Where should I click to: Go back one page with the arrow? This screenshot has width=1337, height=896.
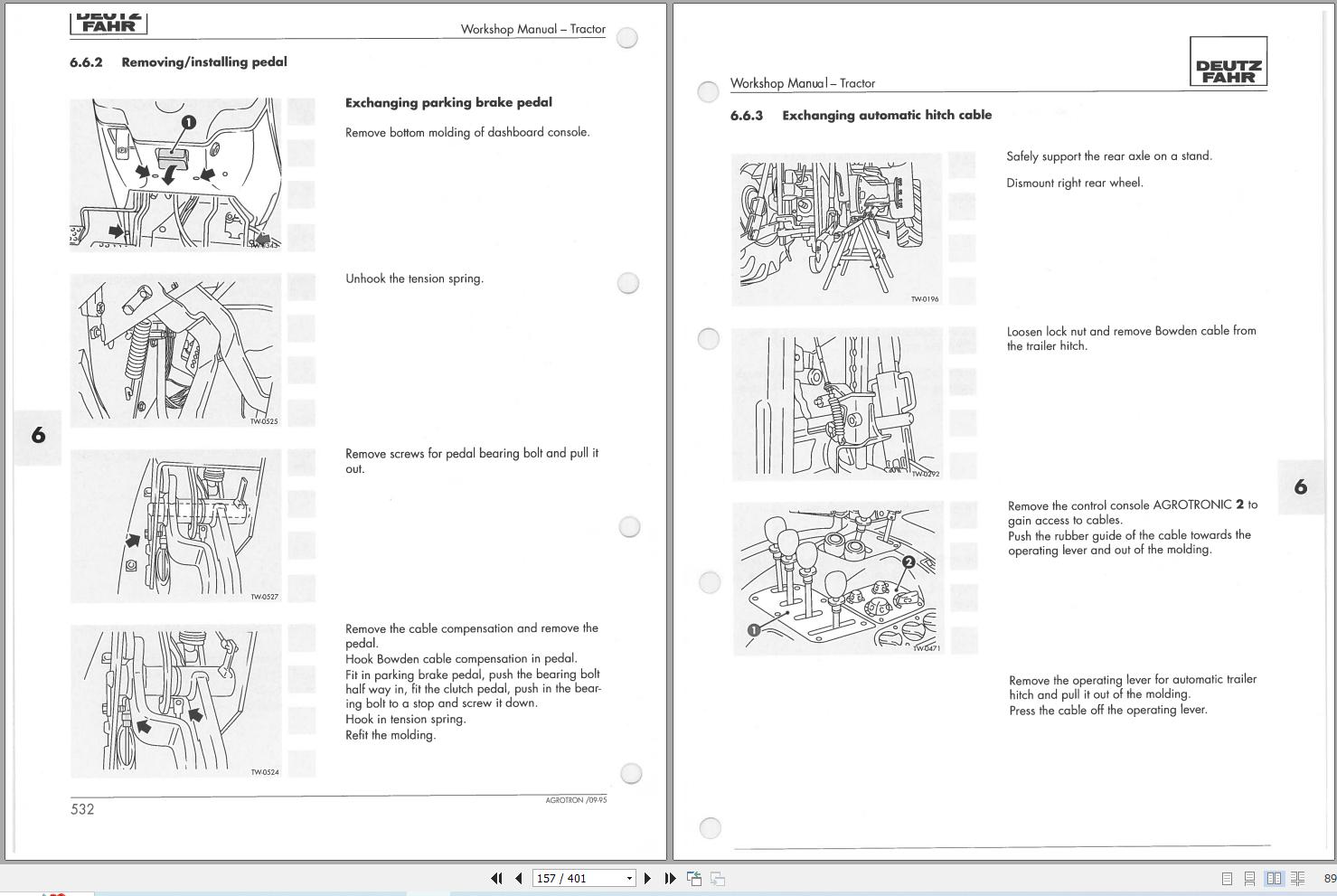tap(517, 878)
